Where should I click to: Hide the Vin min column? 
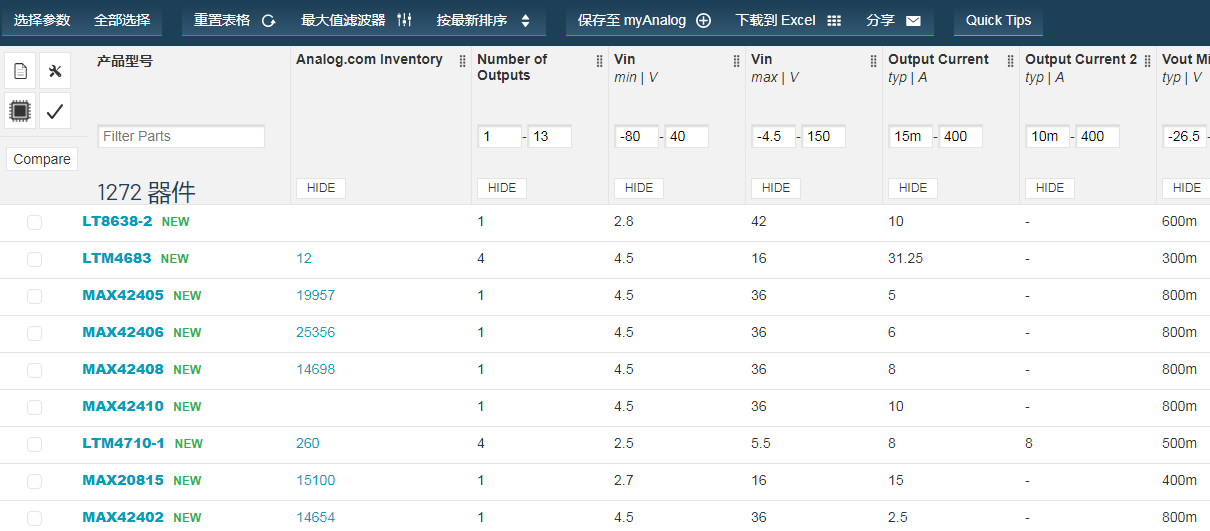pyautogui.click(x=639, y=188)
